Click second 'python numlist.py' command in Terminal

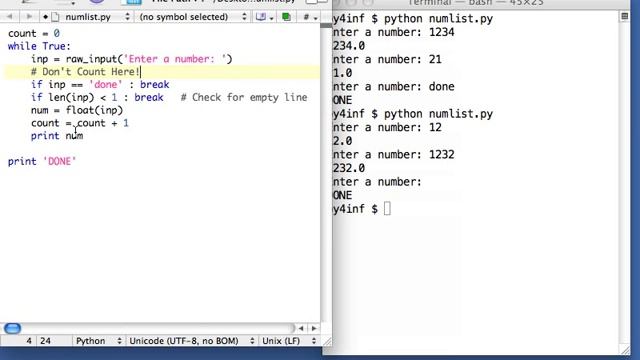[x=438, y=114]
